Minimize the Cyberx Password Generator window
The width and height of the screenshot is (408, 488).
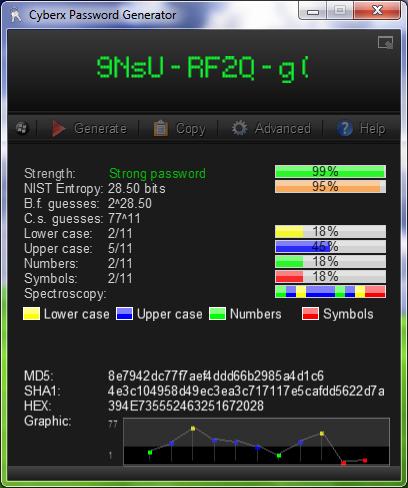coord(313,12)
